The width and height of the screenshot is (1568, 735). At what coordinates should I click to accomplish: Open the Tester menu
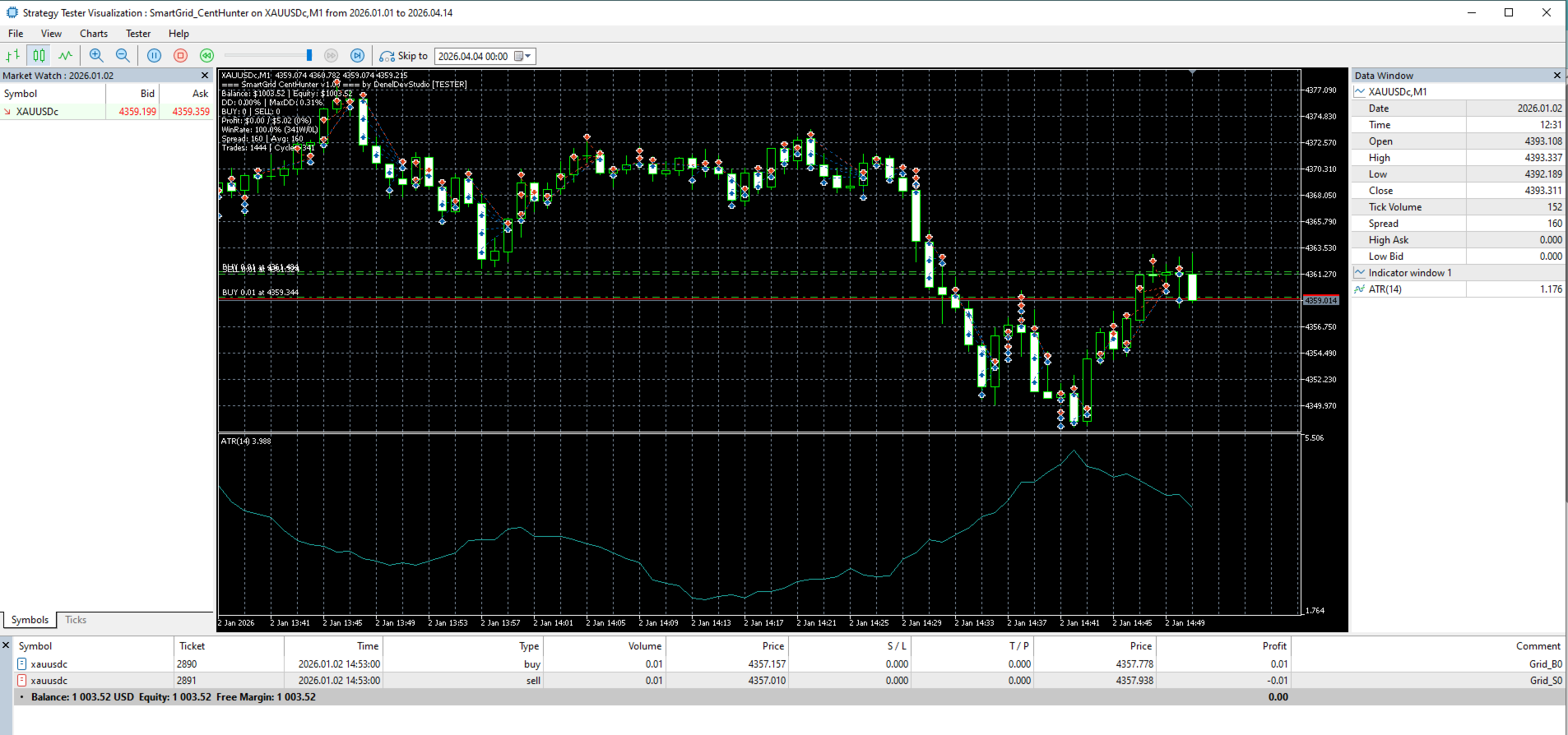pyautogui.click(x=138, y=34)
